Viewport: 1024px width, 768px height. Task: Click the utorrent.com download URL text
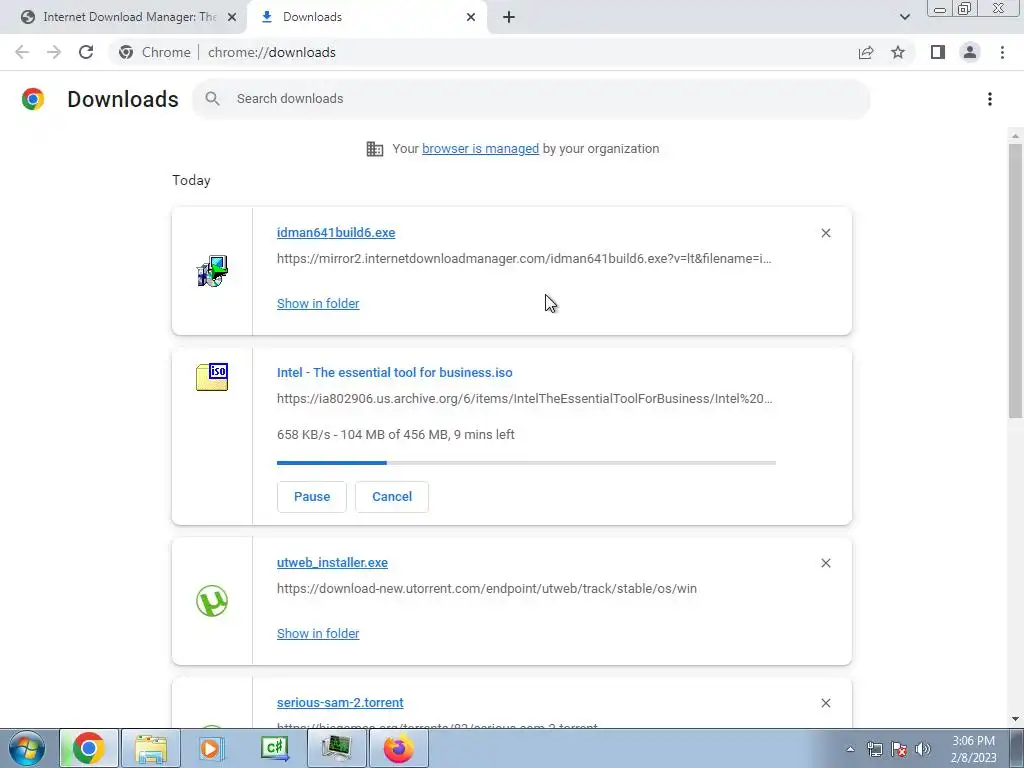tap(487, 589)
